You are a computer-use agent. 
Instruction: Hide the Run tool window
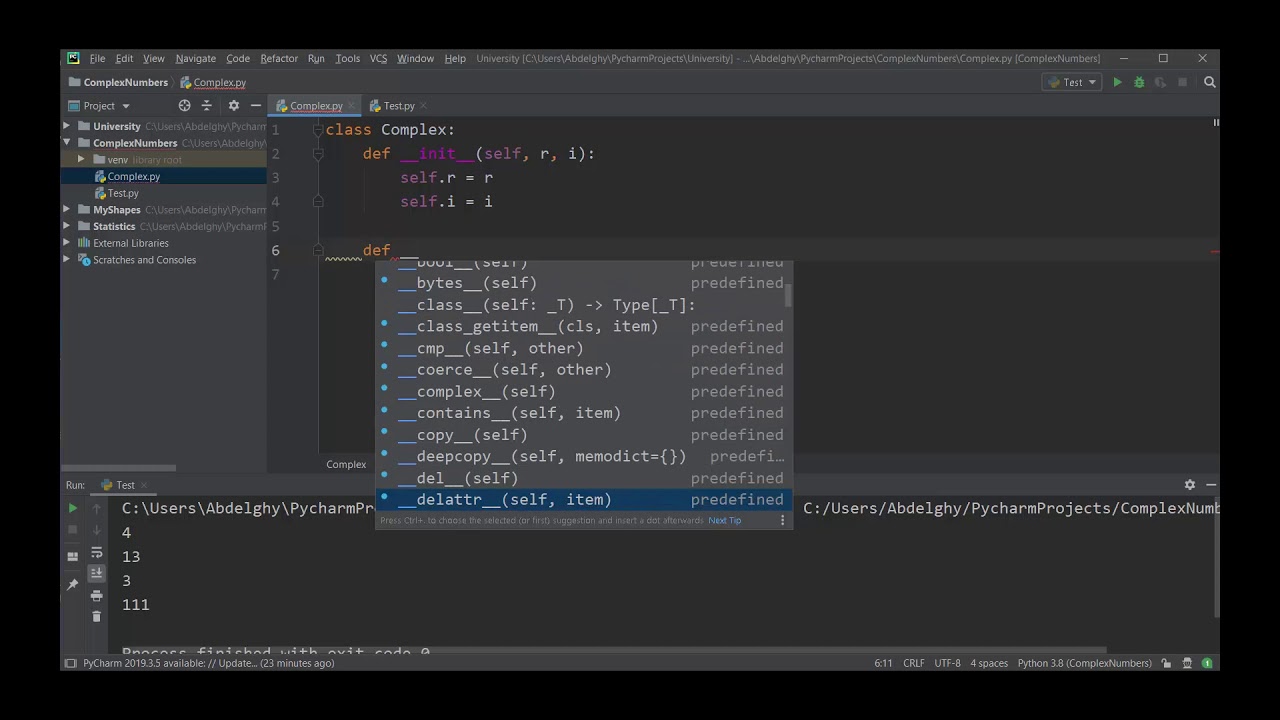point(1211,484)
